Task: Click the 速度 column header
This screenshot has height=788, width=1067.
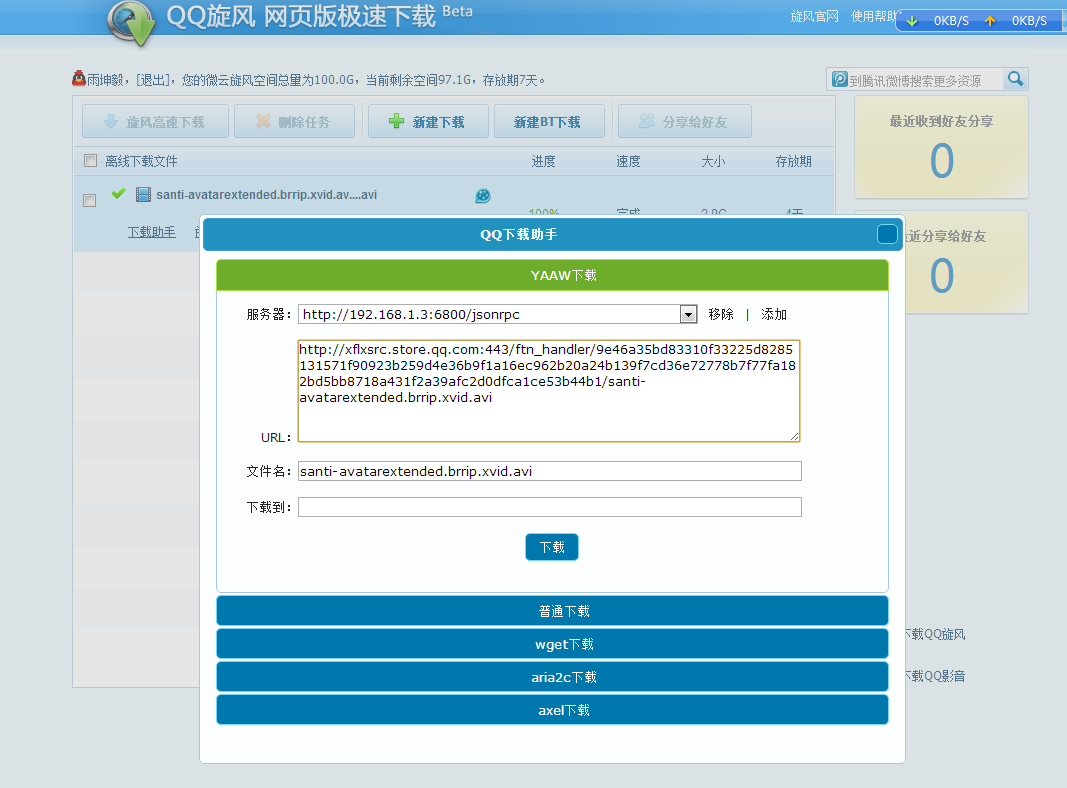Action: 628,161
